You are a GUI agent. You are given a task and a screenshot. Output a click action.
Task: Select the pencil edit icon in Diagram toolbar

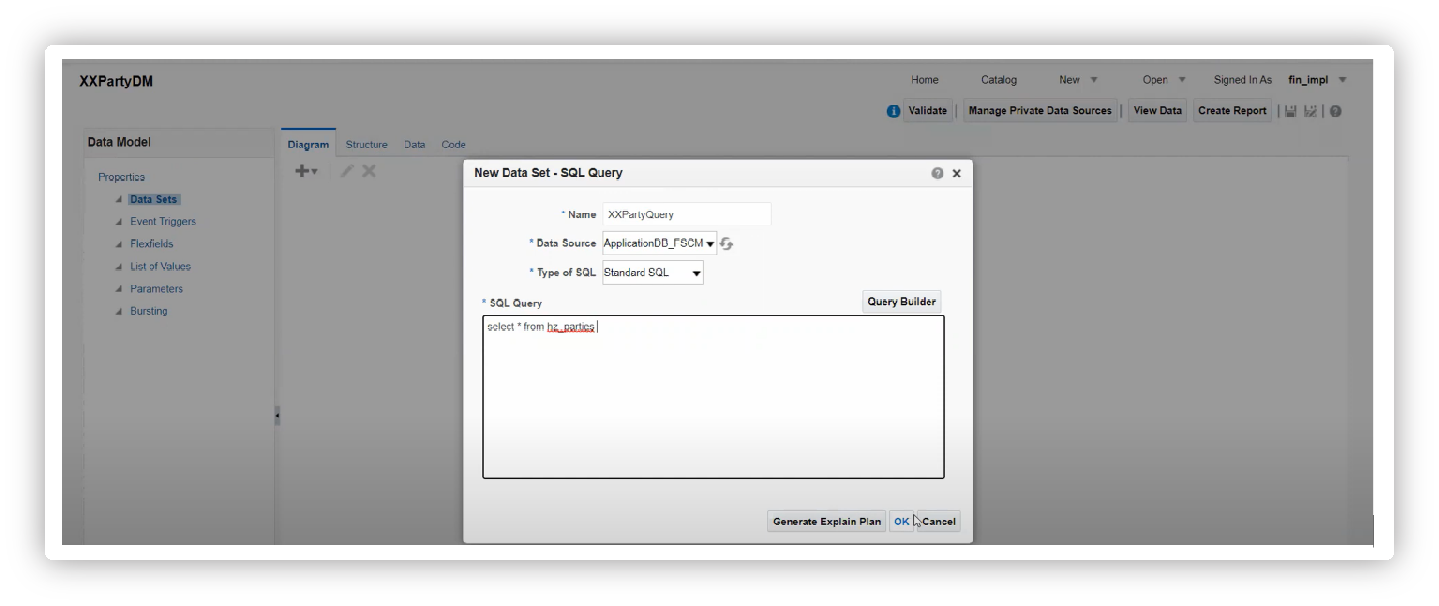[346, 170]
